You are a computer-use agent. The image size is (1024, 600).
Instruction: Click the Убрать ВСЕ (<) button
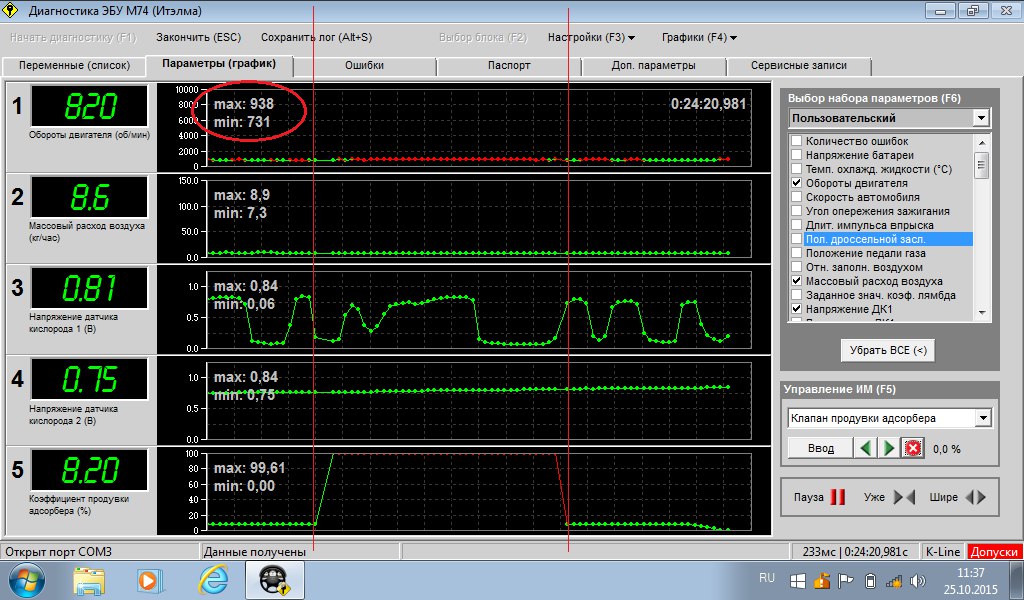point(888,350)
